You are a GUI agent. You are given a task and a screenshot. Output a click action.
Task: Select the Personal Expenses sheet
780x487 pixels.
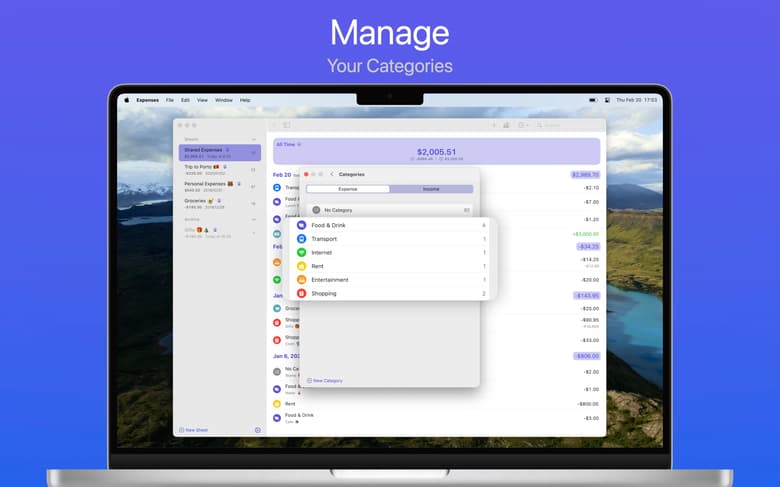click(x=219, y=187)
